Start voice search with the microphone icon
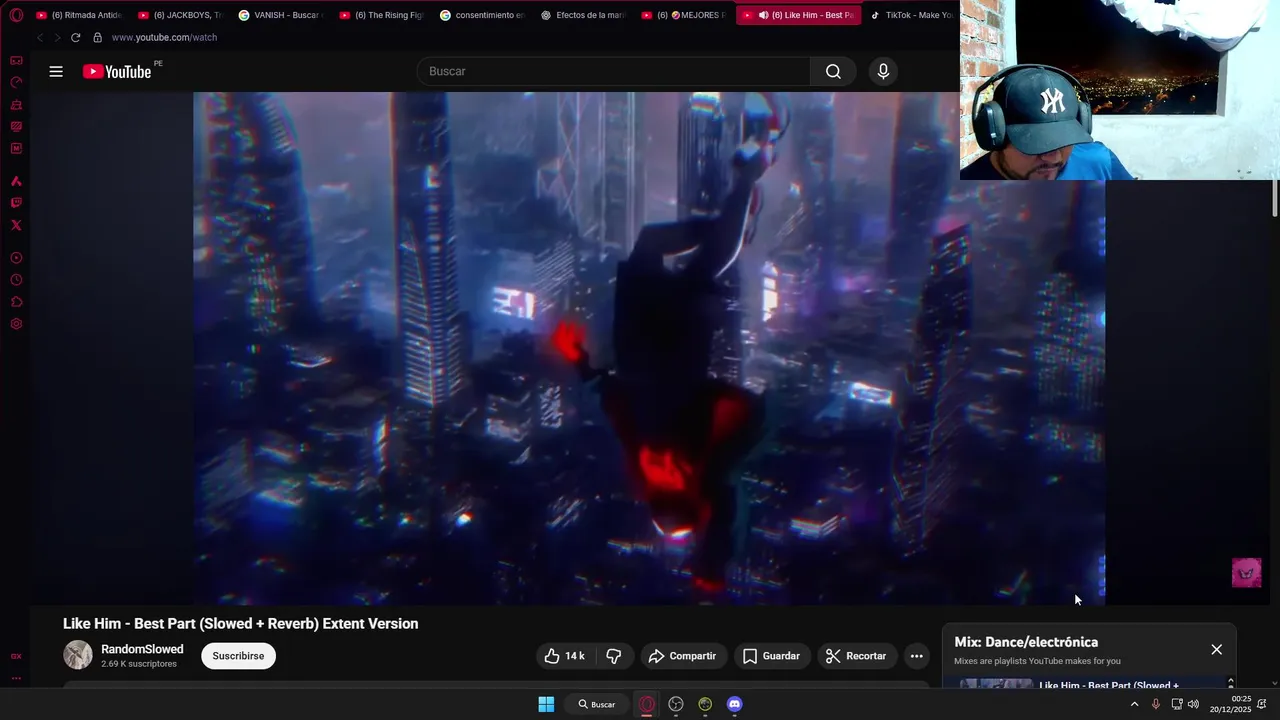 coord(883,71)
